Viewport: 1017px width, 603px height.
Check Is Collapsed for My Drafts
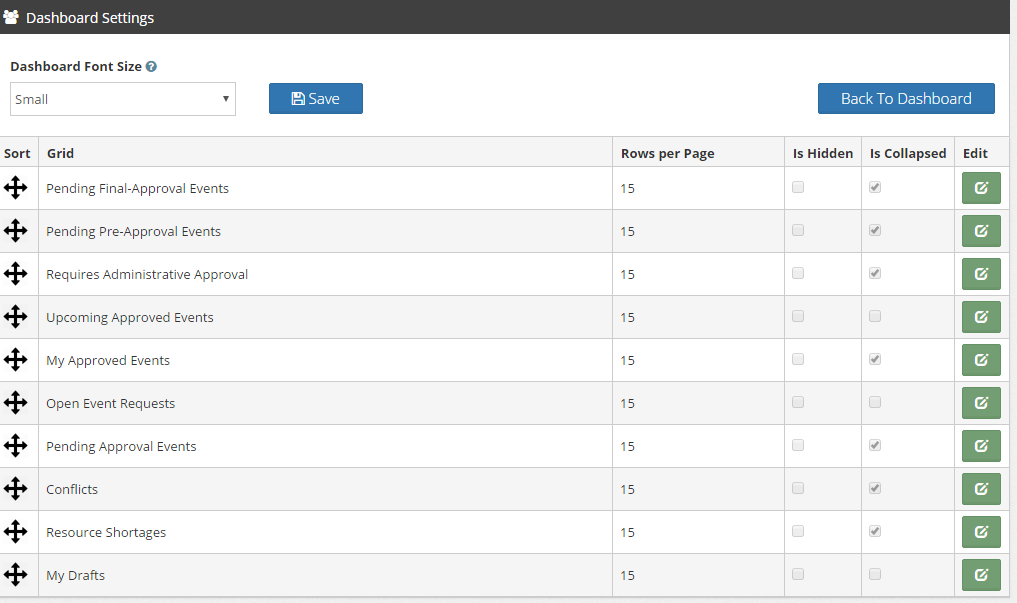coord(875,574)
